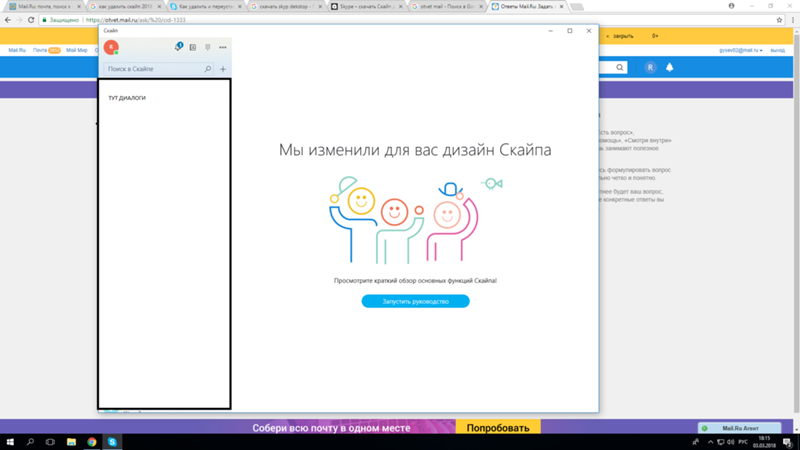This screenshot has width=800, height=450.
Task: Open Mail.Ru link in portal bar
Action: click(17, 50)
